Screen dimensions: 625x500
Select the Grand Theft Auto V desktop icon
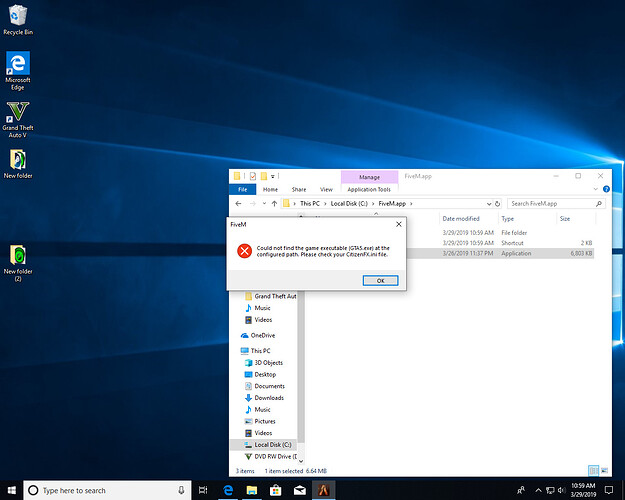tap(17, 113)
